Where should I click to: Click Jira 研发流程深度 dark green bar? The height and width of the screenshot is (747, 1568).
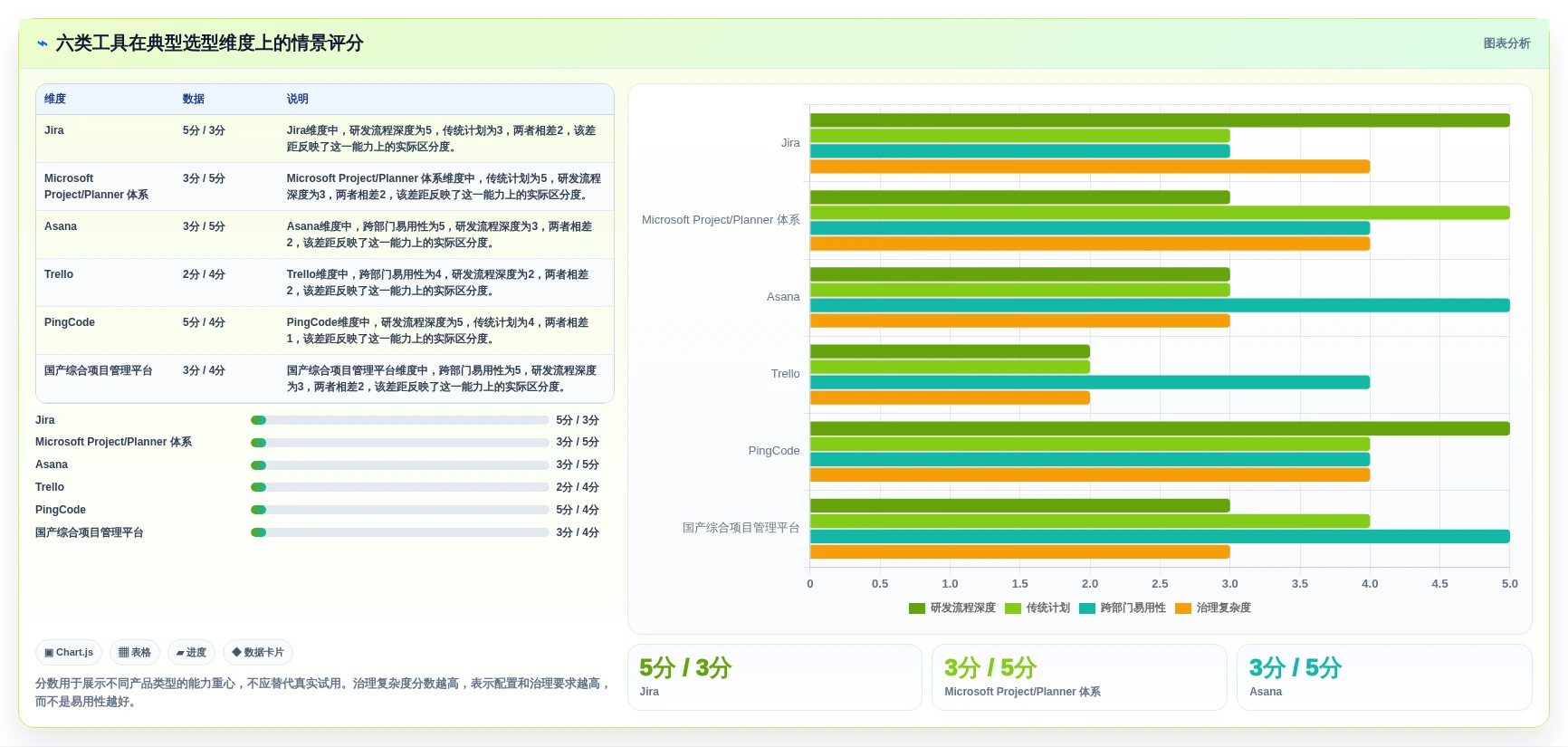click(1160, 120)
